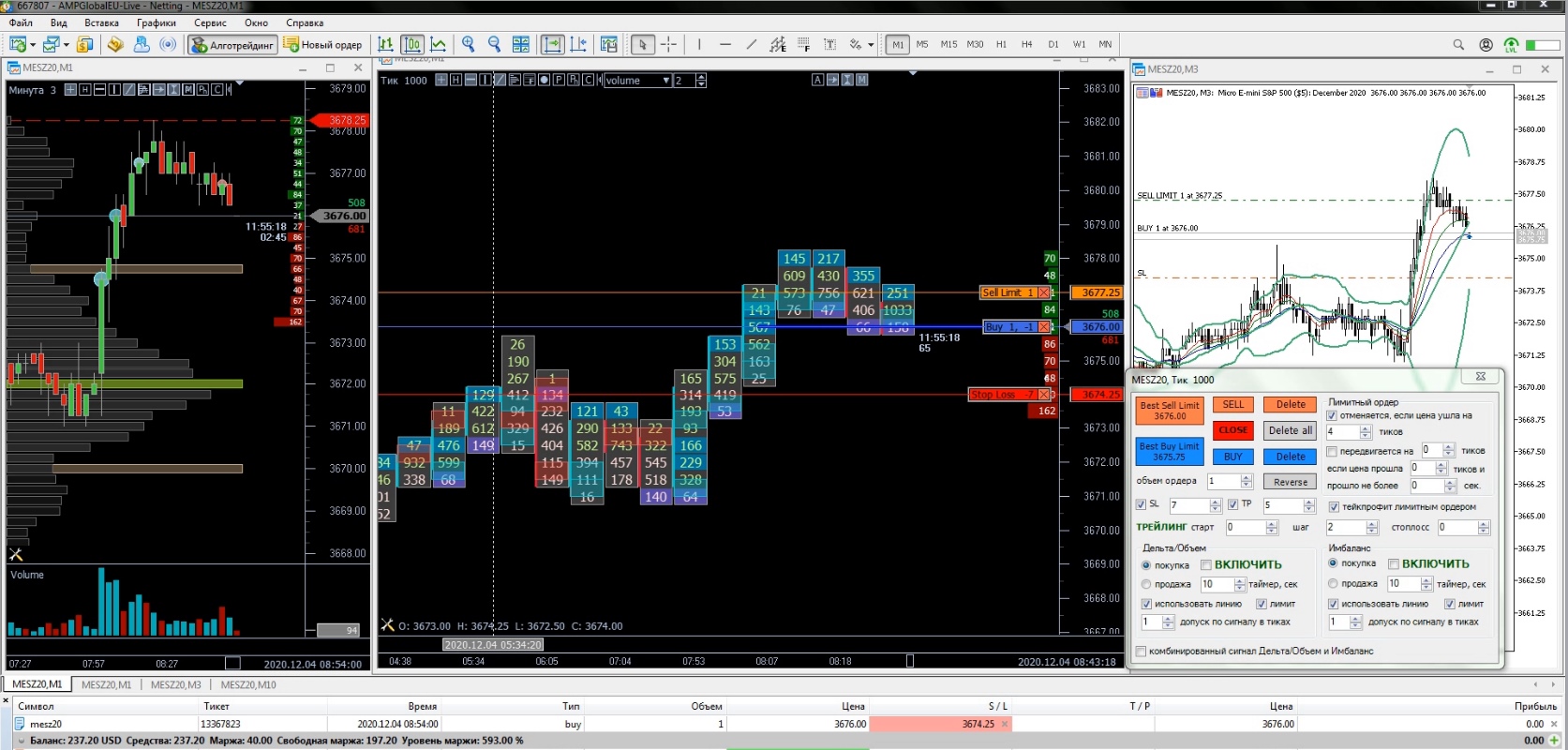Check 'комбинированный сигнал Дельта/Объем и Имбаланс'
The image size is (1568, 750).
click(1142, 651)
